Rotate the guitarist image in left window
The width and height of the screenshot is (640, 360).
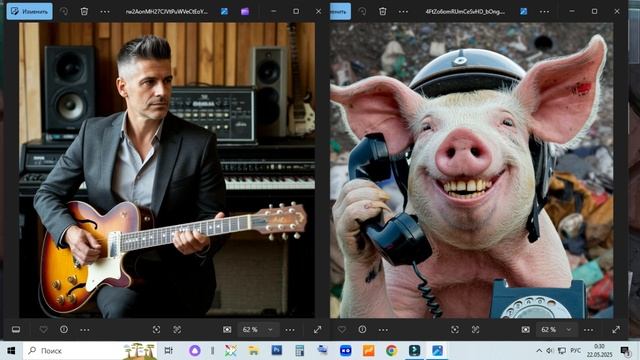(64, 11)
